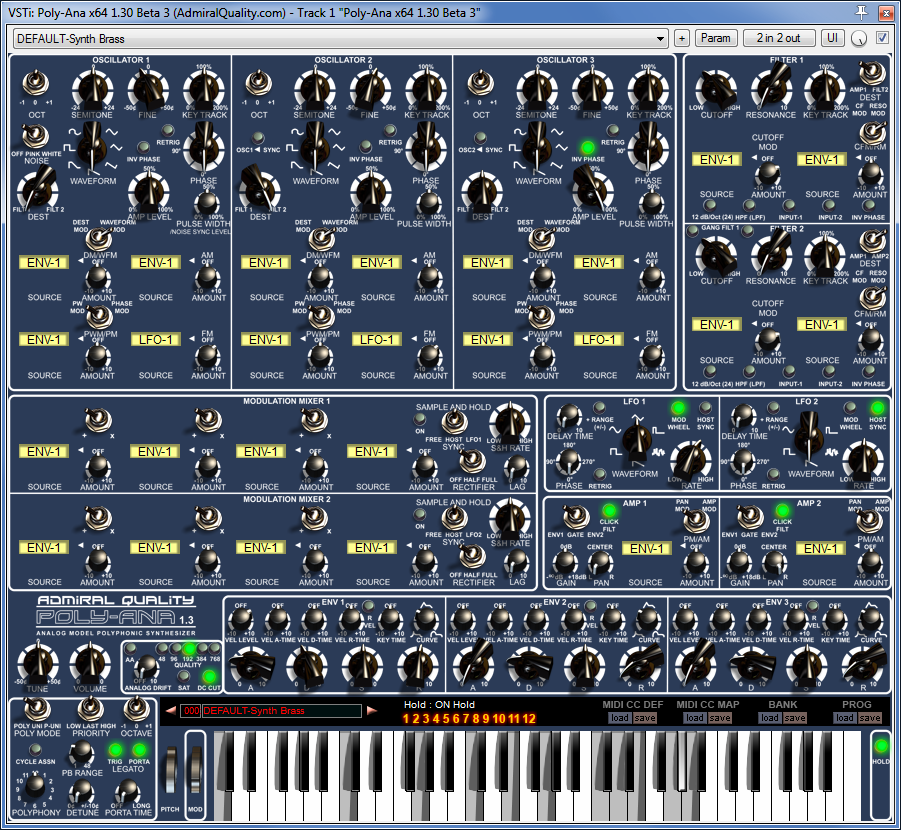Click Oscillator 1 WAVEFORM selector knob

point(93,148)
